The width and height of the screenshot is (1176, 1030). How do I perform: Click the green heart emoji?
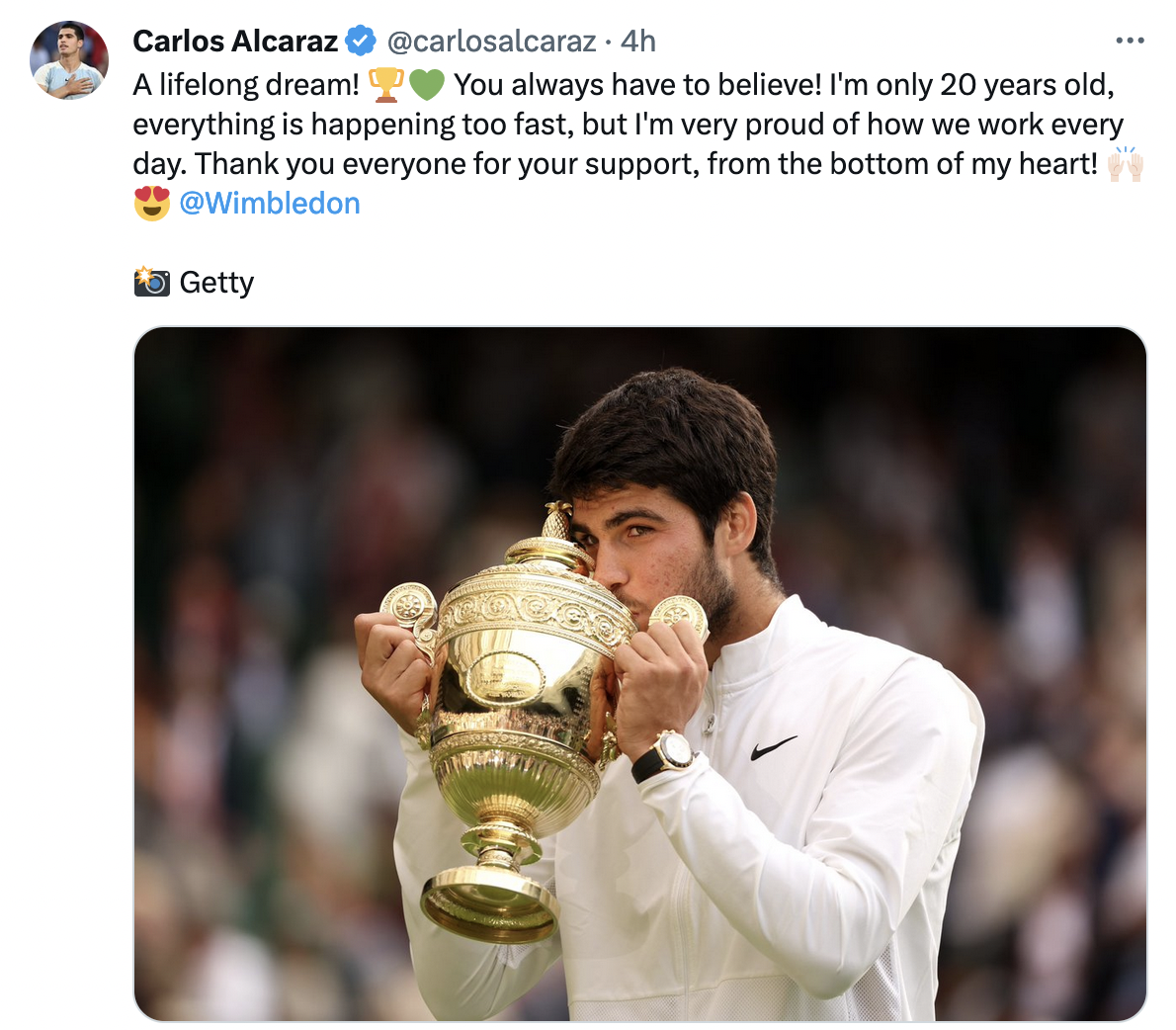[428, 86]
